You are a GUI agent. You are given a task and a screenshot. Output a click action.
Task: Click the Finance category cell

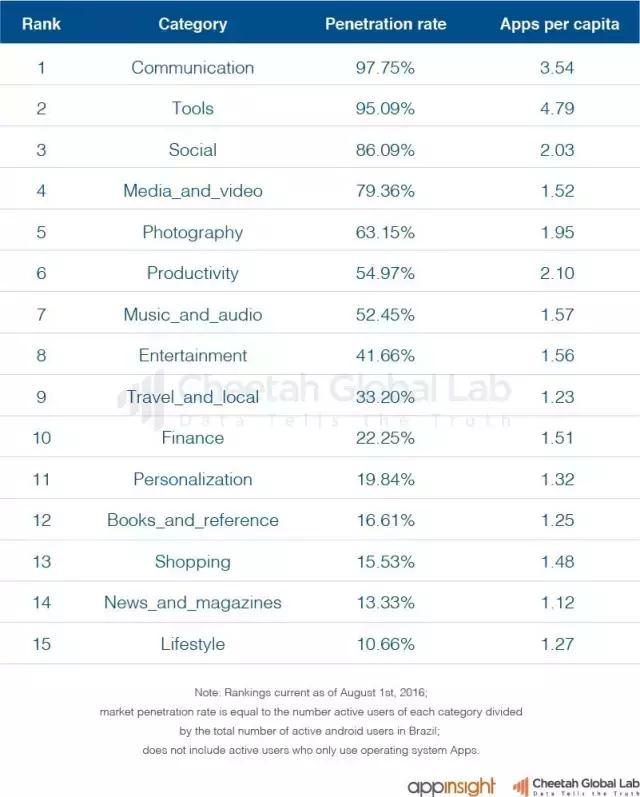point(193,438)
